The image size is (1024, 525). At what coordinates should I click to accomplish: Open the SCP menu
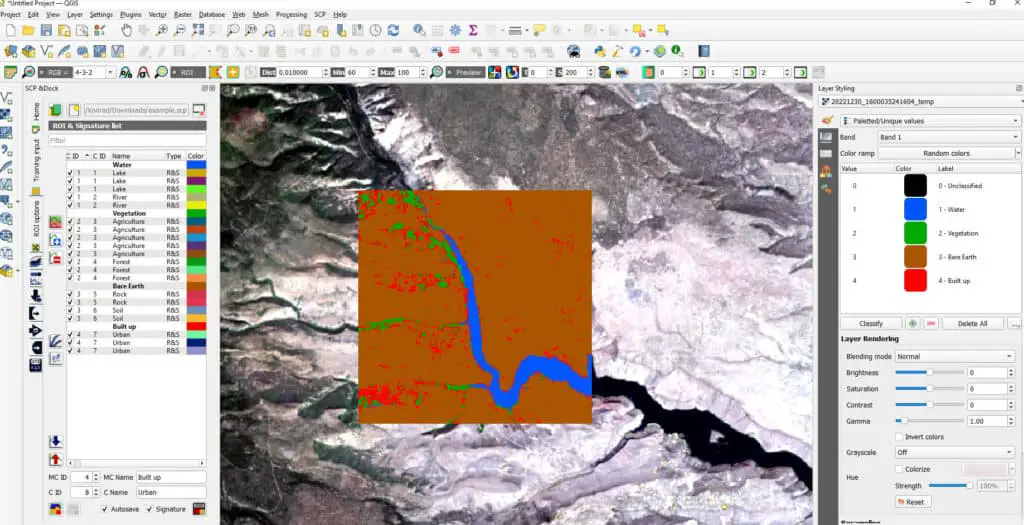point(320,15)
